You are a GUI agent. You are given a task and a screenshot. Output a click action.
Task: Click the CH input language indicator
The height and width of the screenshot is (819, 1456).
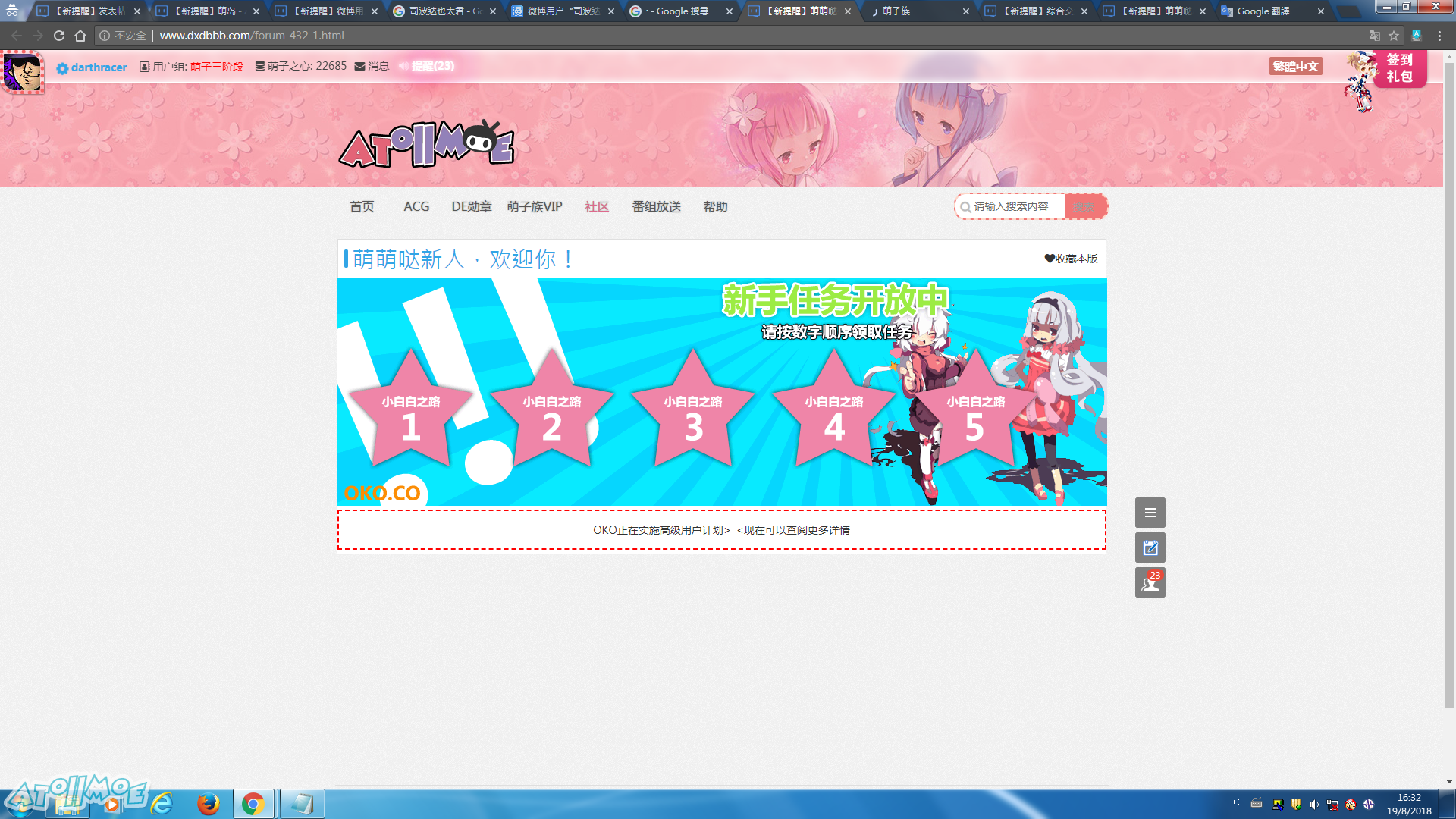tap(1239, 802)
